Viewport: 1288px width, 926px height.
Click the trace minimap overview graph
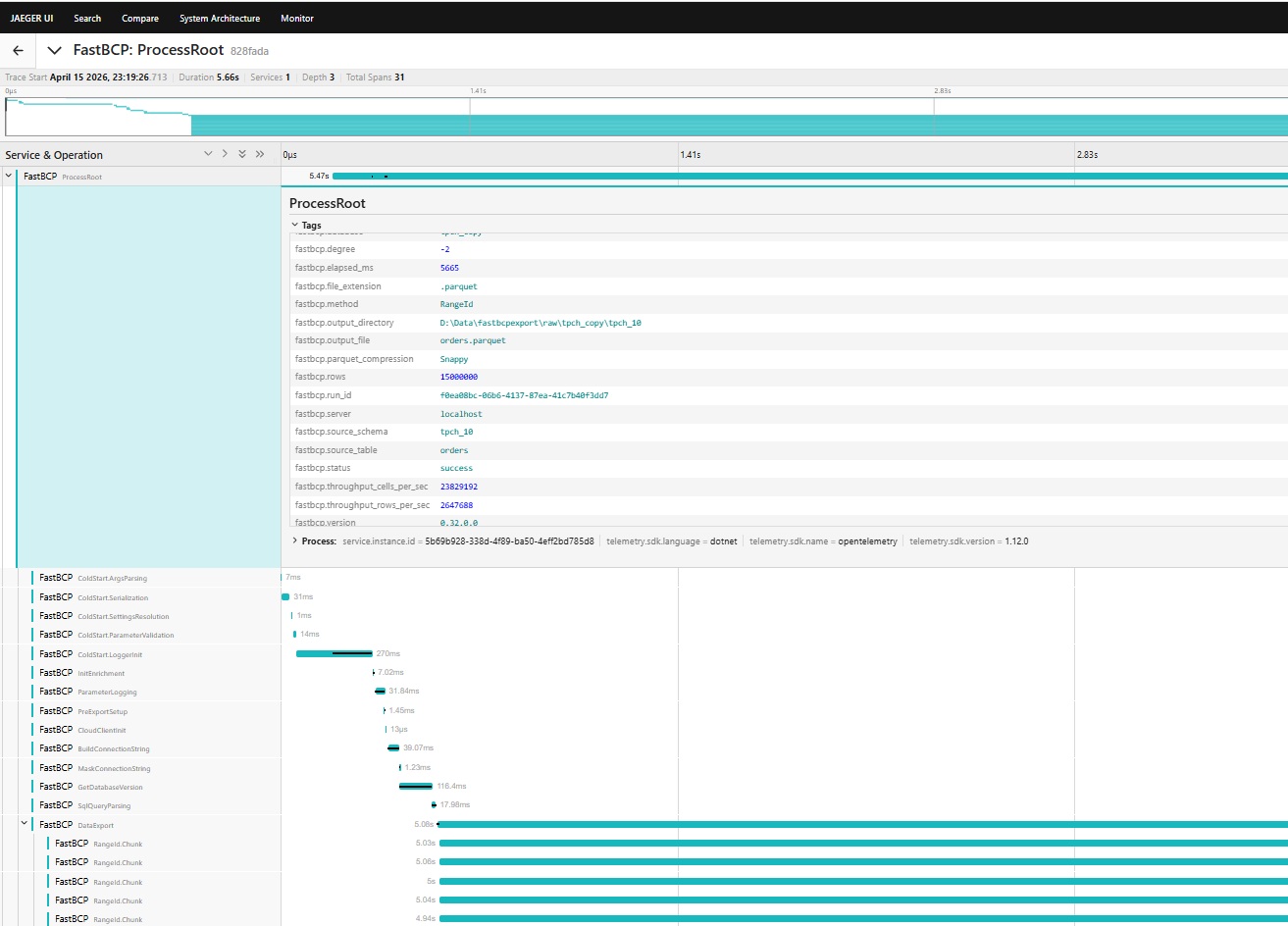coord(646,117)
